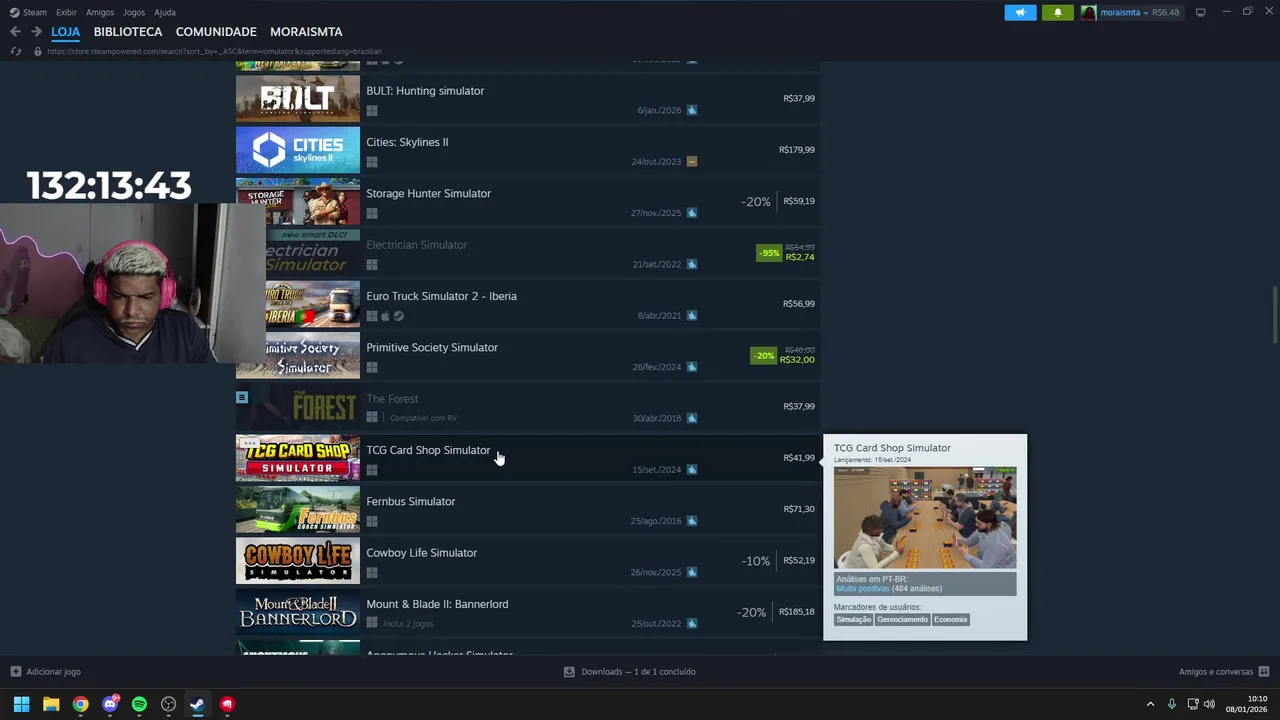
Task: Click the moraismta profile avatar
Action: 1089,12
